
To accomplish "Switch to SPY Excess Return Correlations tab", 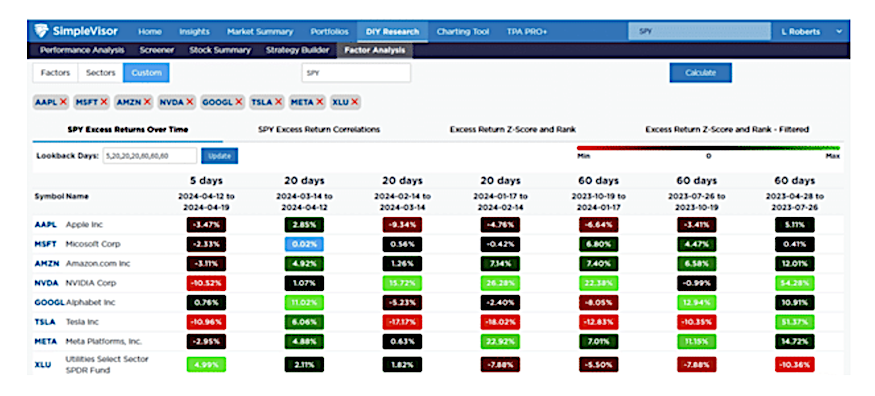I will 319,129.
